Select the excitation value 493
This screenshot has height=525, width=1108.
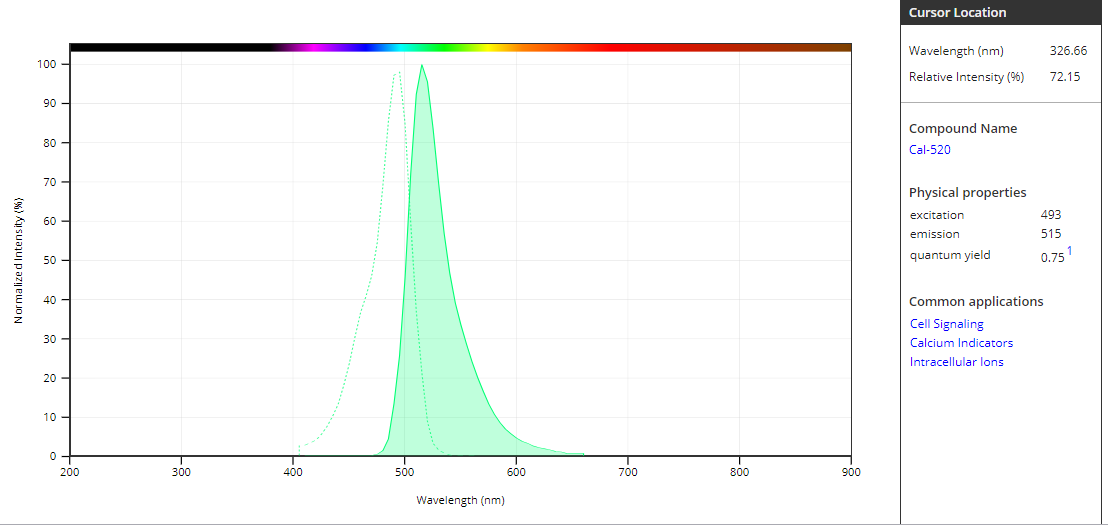(x=1050, y=215)
